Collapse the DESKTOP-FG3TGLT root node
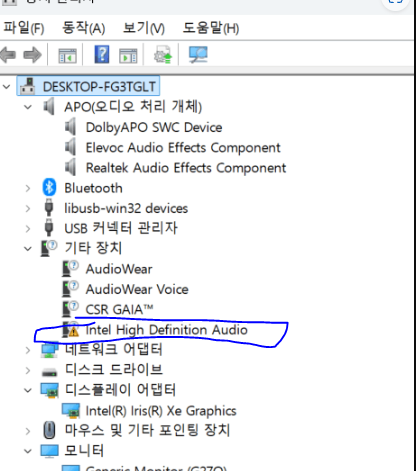 pos(6,87)
